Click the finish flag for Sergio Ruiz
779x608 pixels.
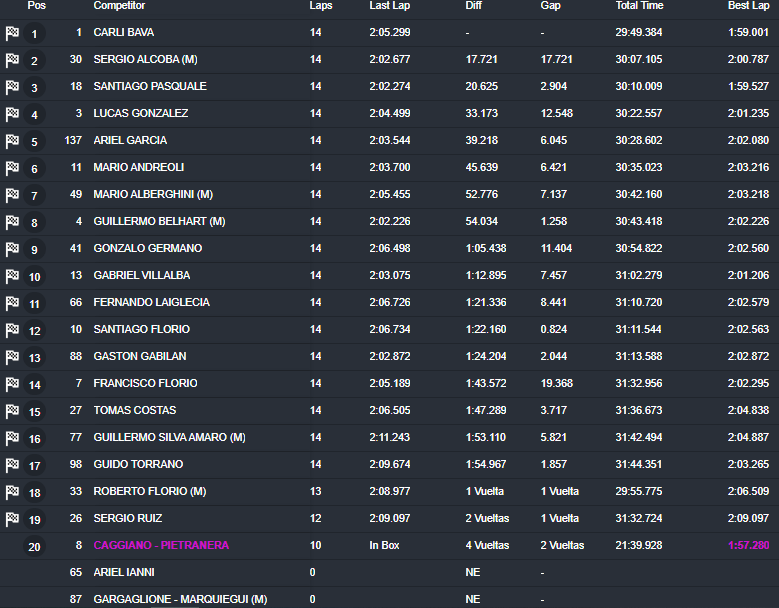(12, 519)
